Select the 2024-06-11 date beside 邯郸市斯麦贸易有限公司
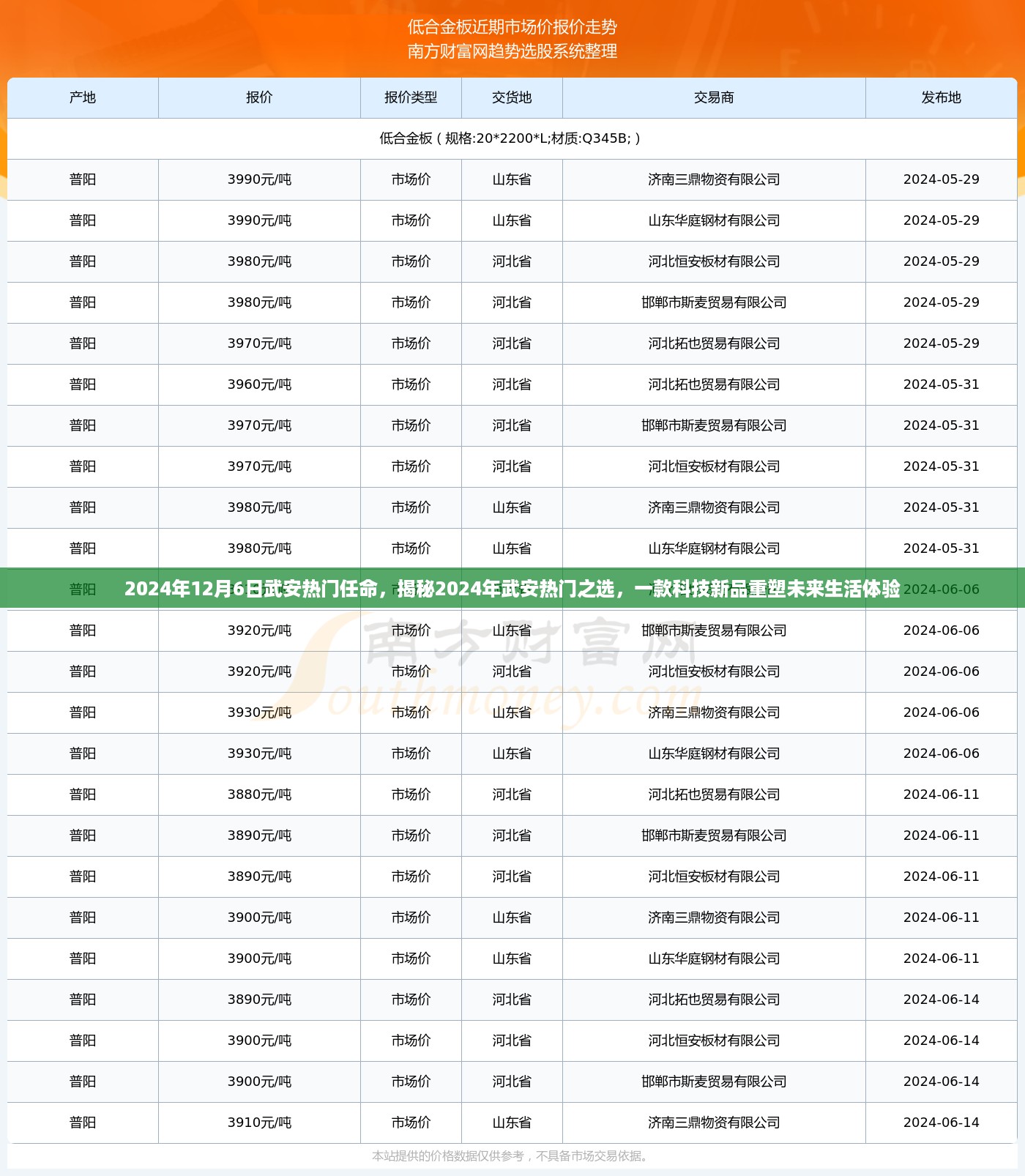 942,836
